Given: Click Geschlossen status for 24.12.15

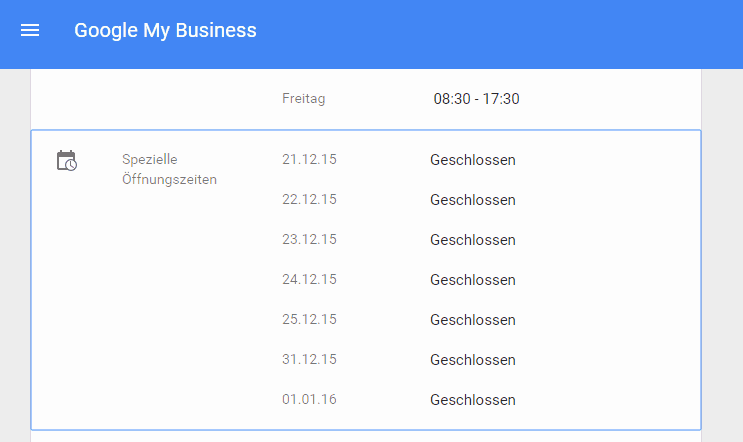Looking at the screenshot, I should 472,280.
